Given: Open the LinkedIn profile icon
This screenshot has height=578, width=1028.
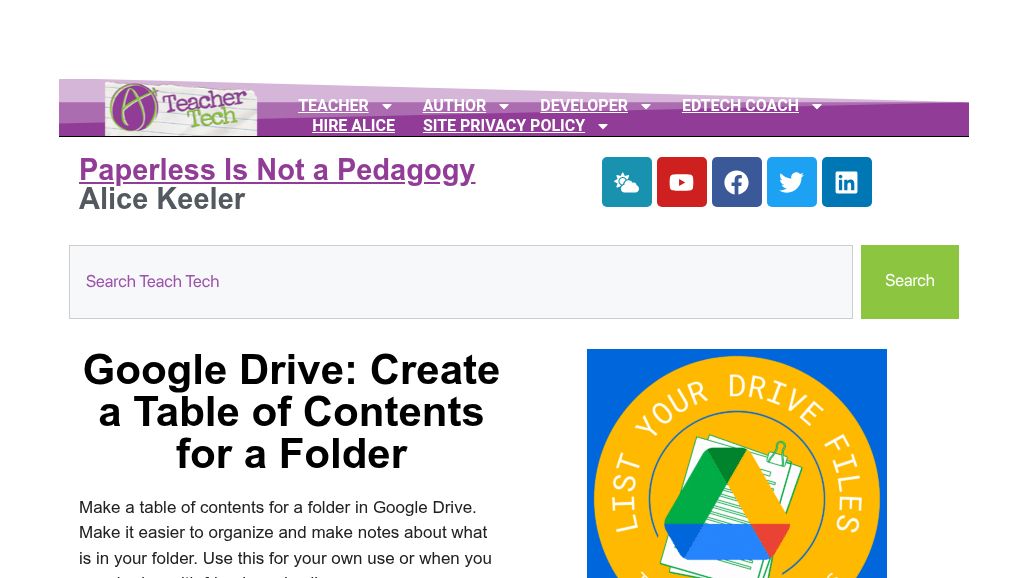Looking at the screenshot, I should (846, 182).
